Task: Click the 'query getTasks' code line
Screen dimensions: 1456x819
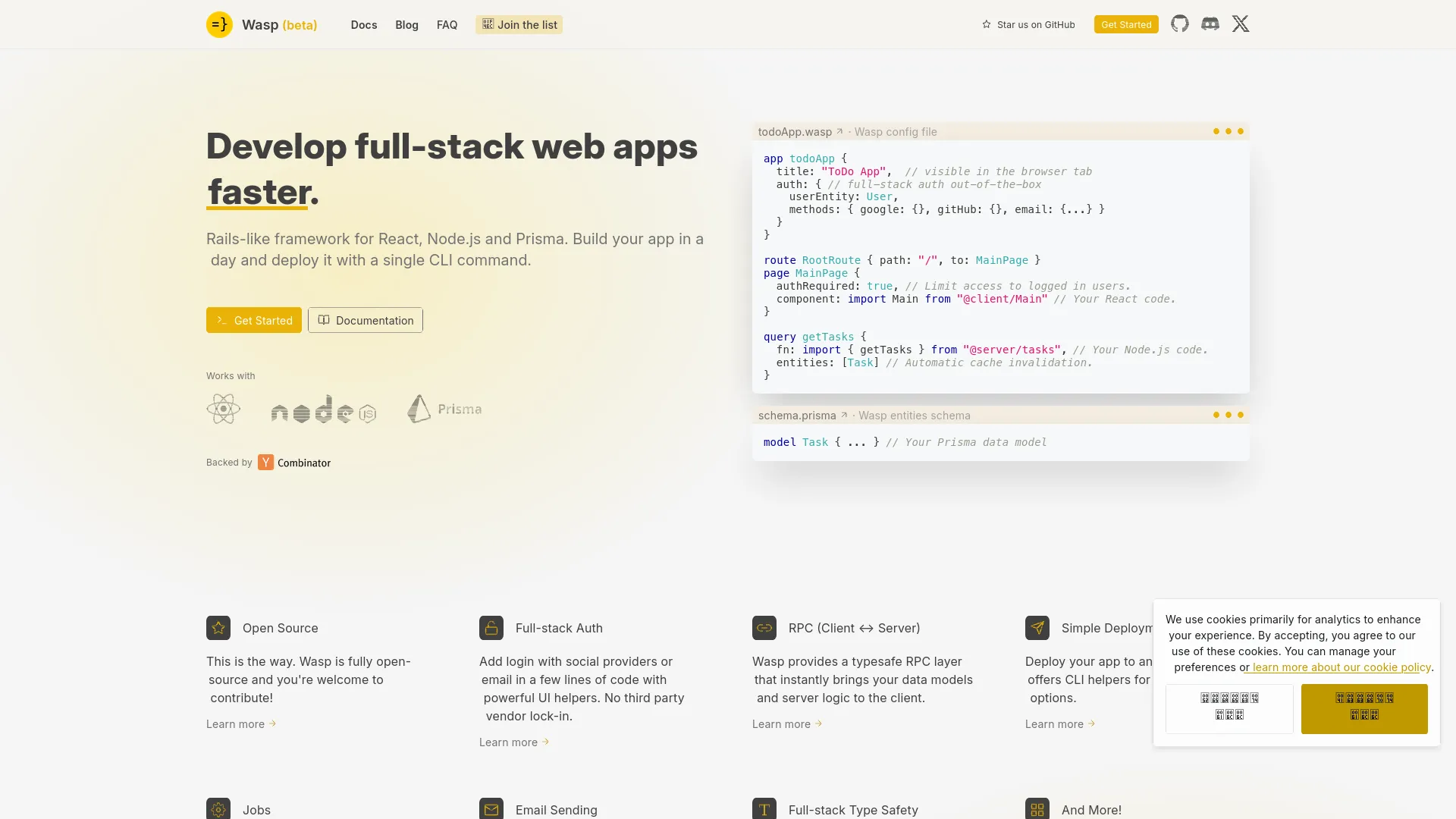Action: coord(814,337)
